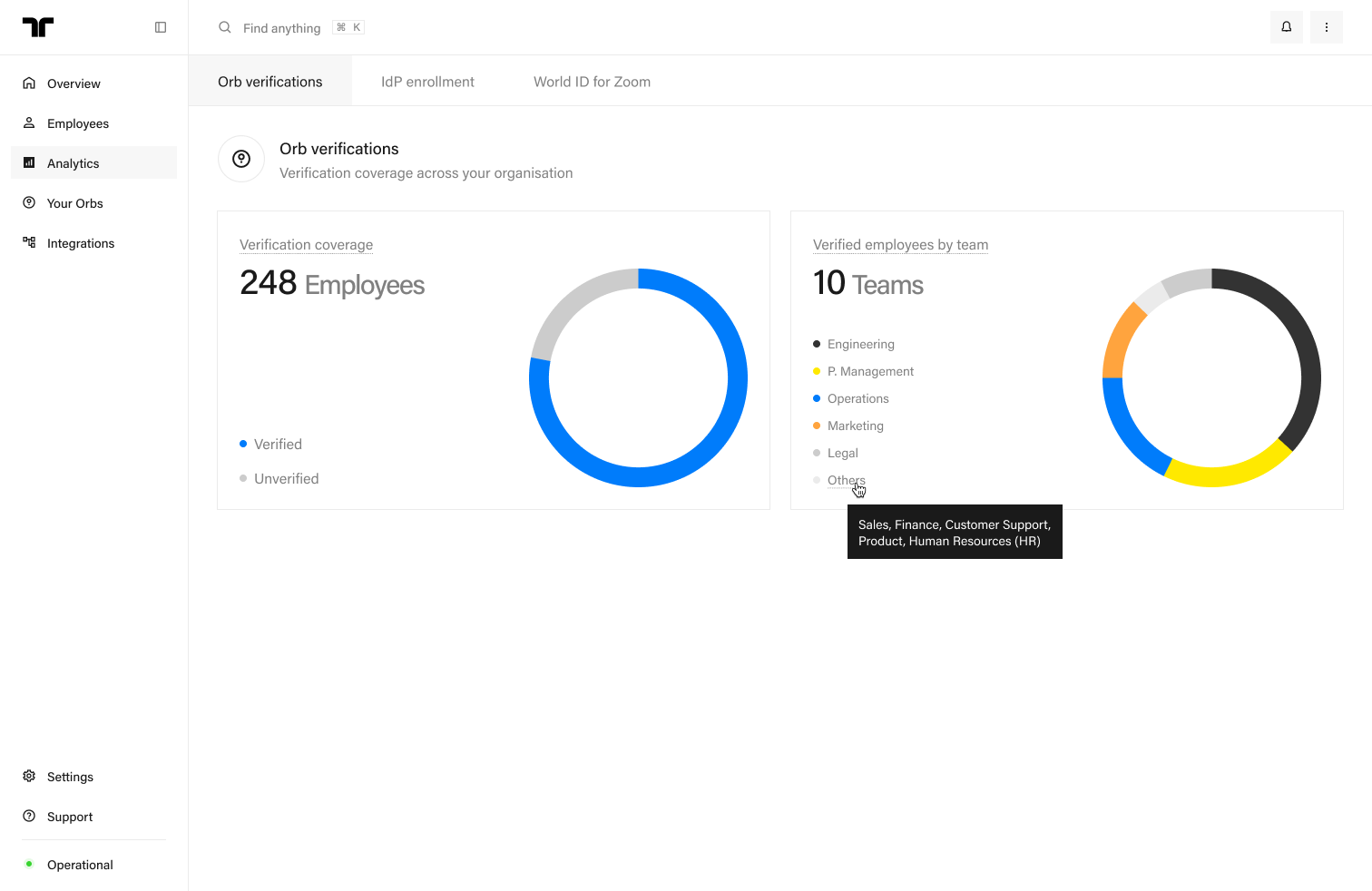Open the World ID for Zoom tab

[x=592, y=82]
